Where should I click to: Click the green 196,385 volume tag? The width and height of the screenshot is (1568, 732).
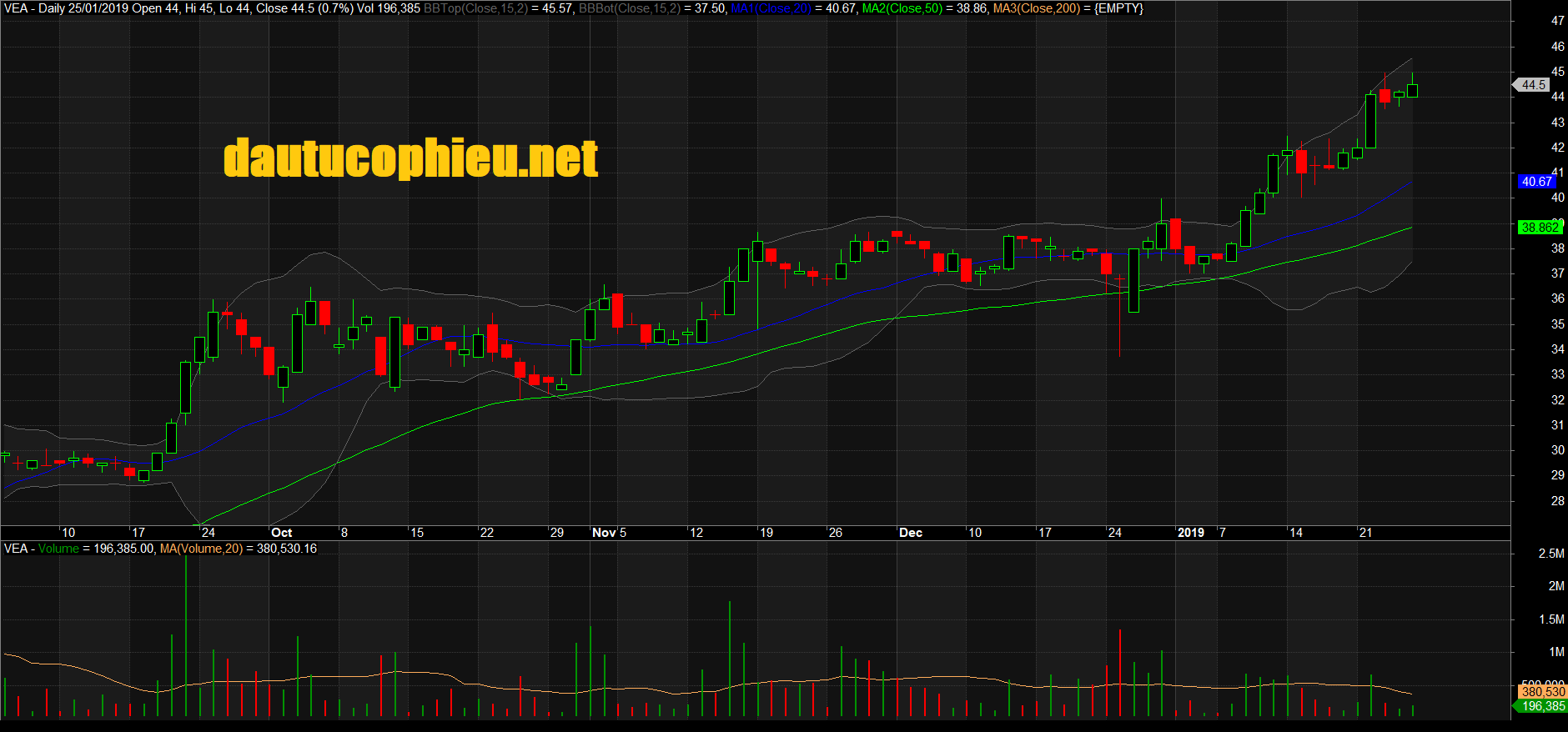click(1542, 706)
